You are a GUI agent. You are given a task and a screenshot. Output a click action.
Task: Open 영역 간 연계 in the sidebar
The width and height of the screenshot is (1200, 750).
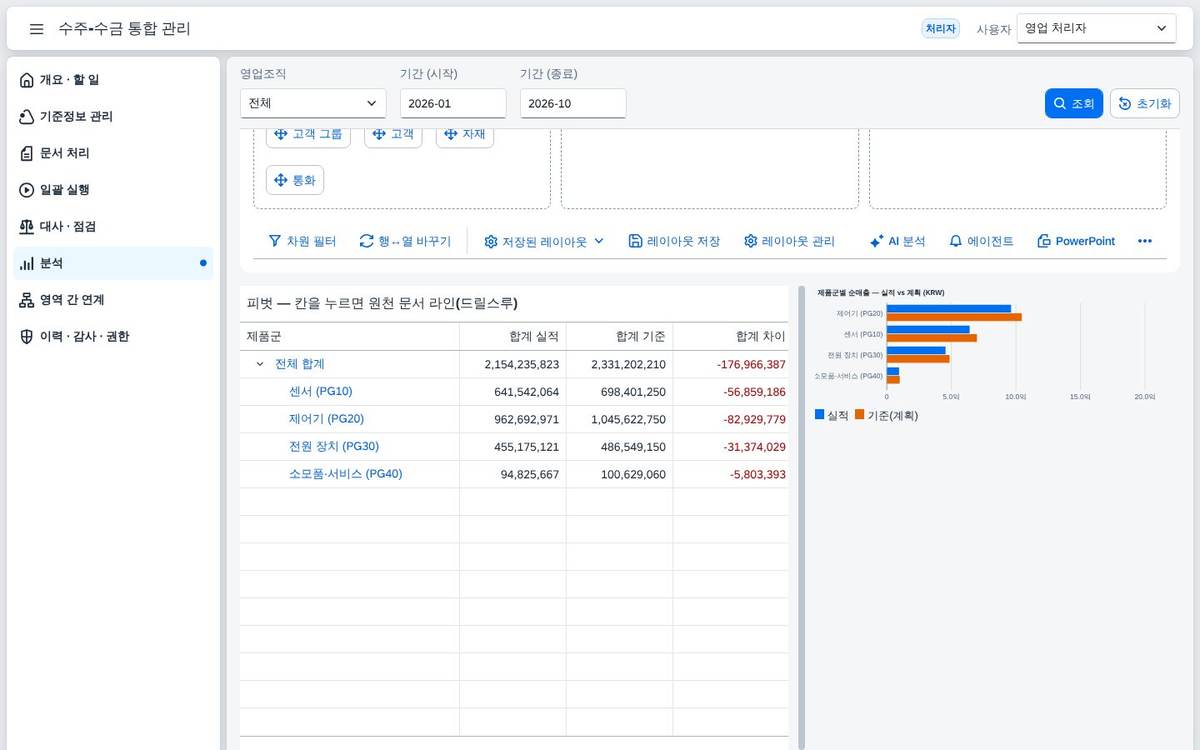(115, 300)
